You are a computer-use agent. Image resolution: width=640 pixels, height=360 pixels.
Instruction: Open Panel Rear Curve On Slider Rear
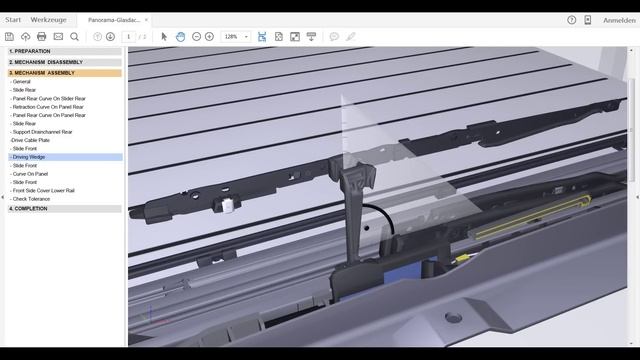click(49, 98)
